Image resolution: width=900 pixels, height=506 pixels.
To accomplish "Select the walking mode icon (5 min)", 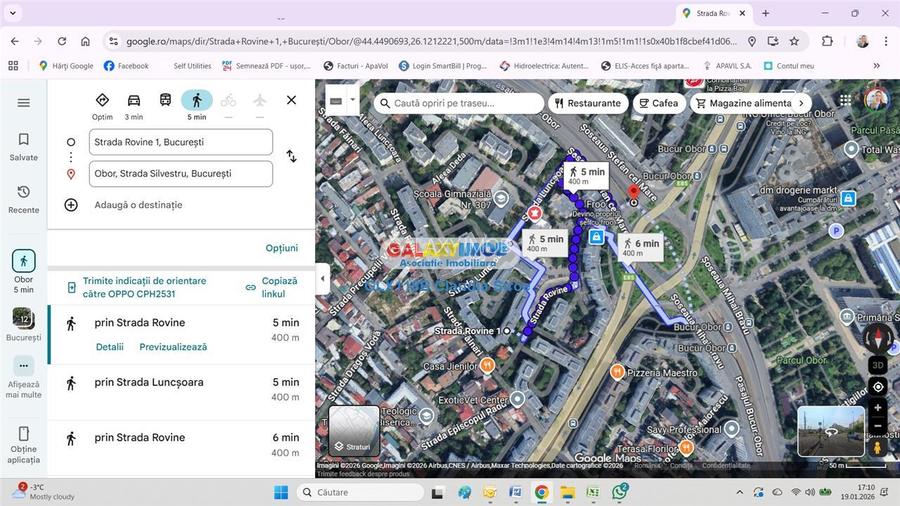I will click(197, 100).
